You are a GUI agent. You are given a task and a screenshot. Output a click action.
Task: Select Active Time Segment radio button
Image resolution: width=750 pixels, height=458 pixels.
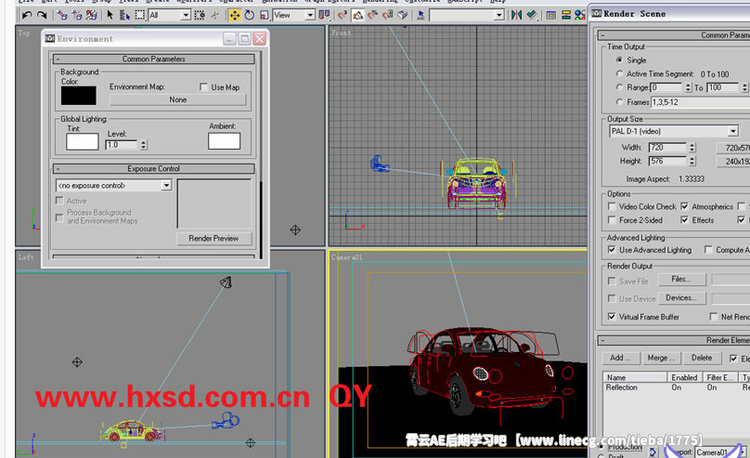coord(619,74)
